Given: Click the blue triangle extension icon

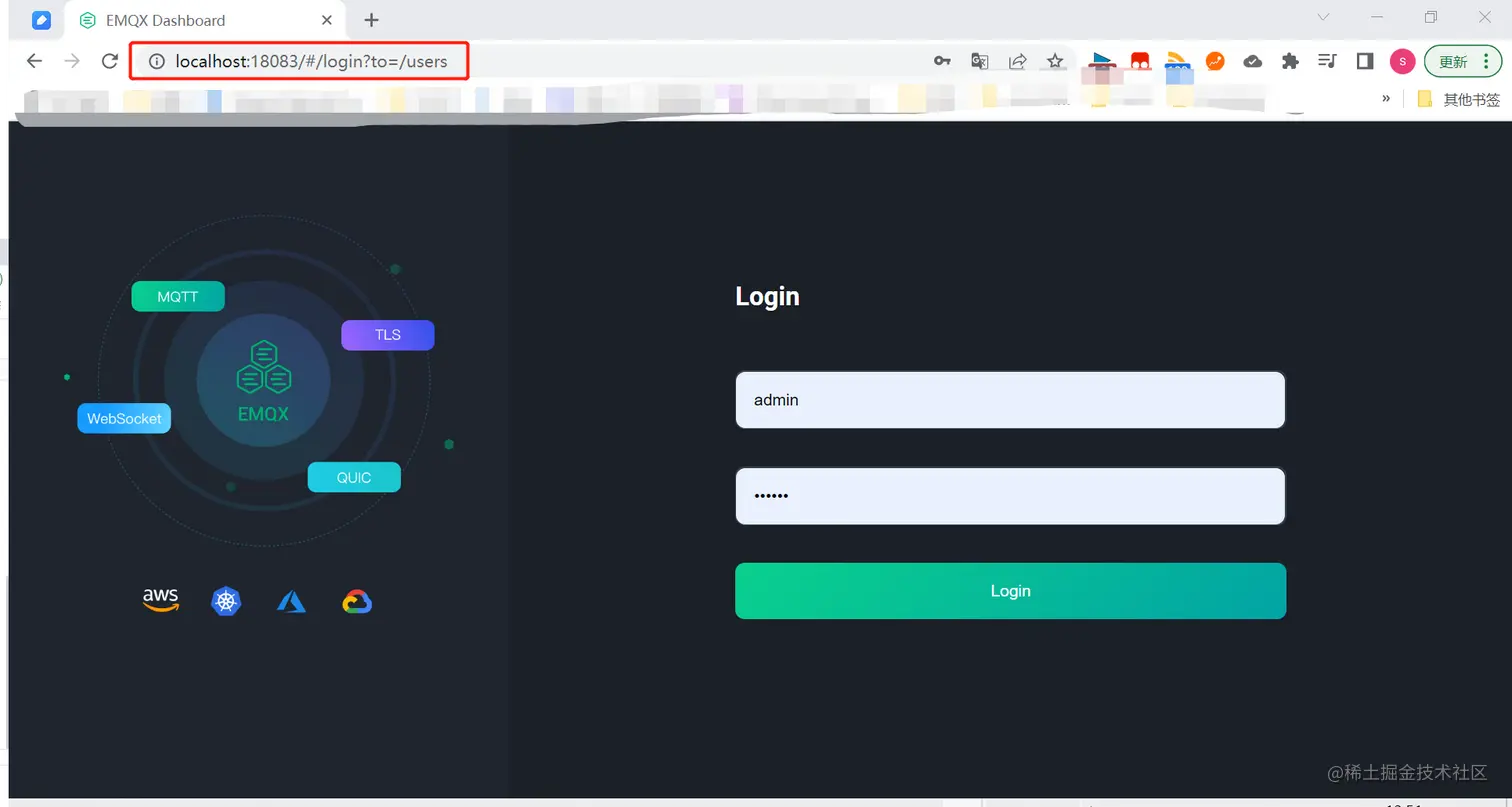Looking at the screenshot, I should pos(1103,61).
